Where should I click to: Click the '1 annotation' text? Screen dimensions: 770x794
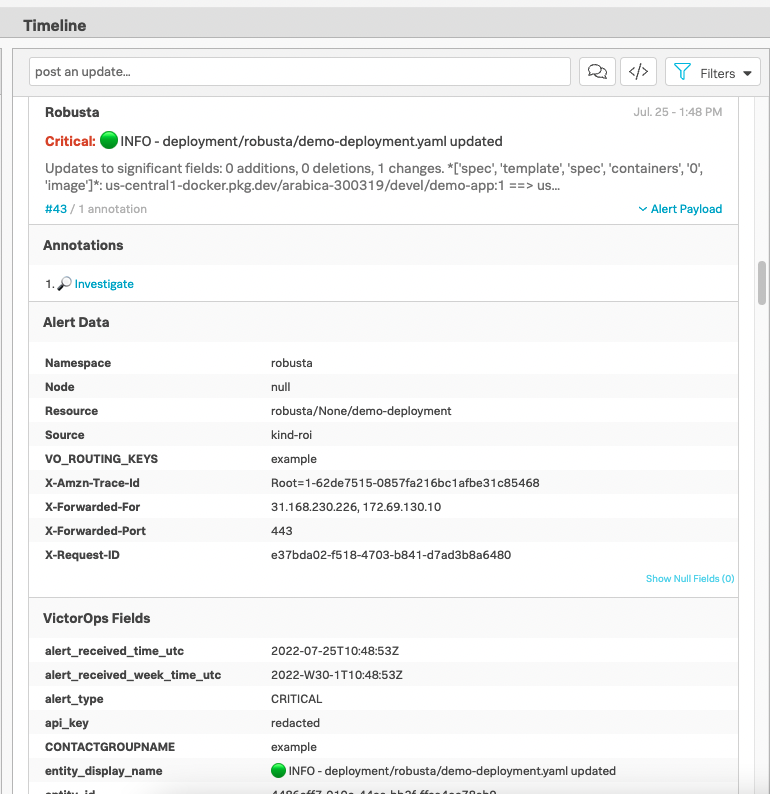coord(111,209)
